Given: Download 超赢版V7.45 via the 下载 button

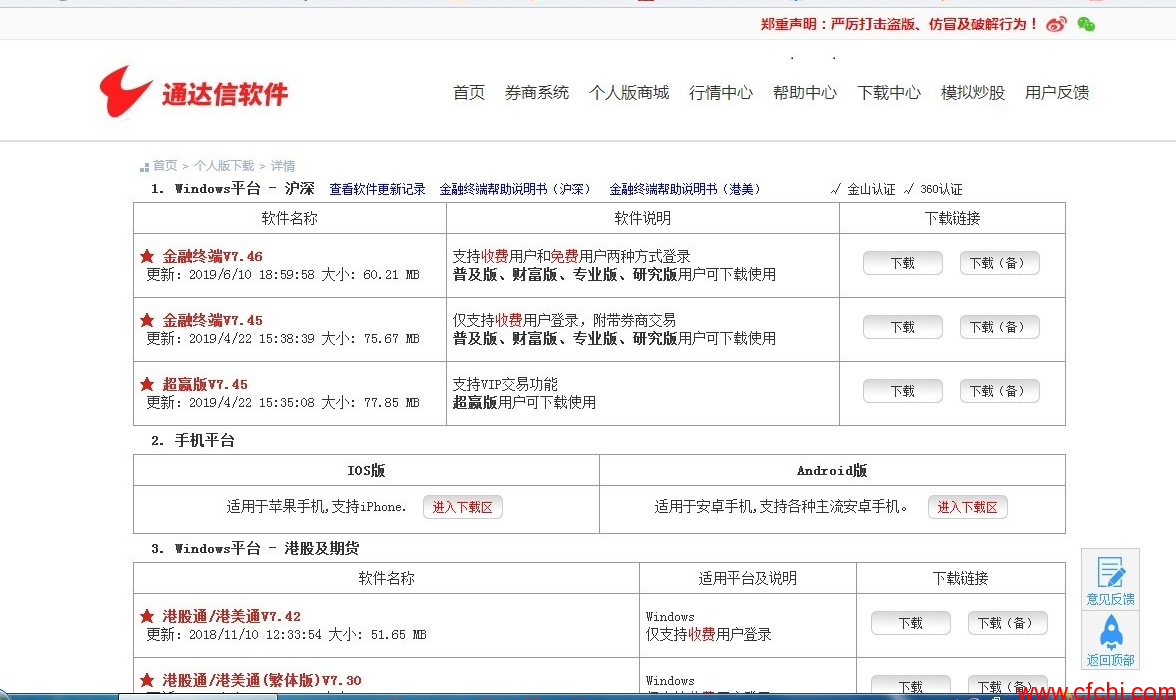Looking at the screenshot, I should click(902, 391).
